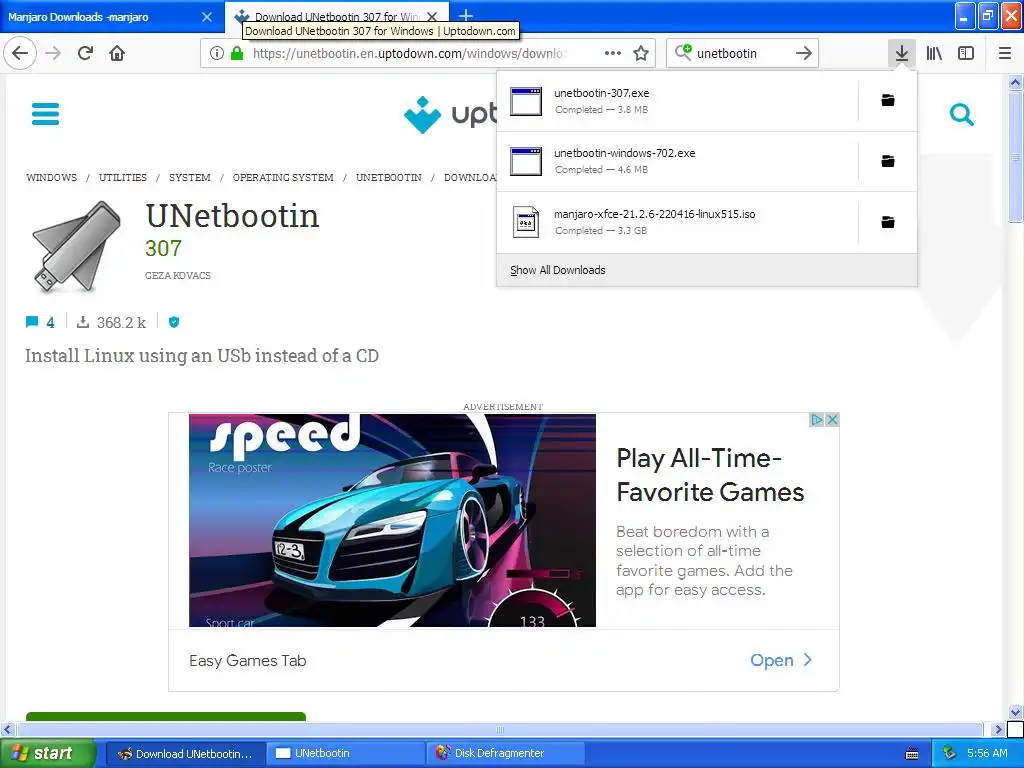Open the Windows Start menu
This screenshot has width=1024, height=768.
click(47, 753)
